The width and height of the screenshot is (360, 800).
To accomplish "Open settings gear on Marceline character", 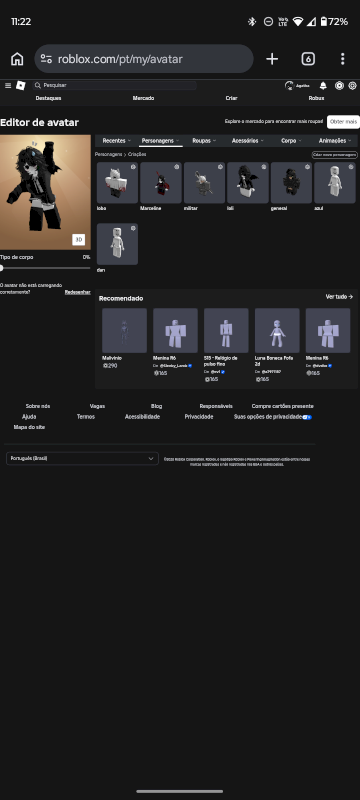I will [x=176, y=167].
